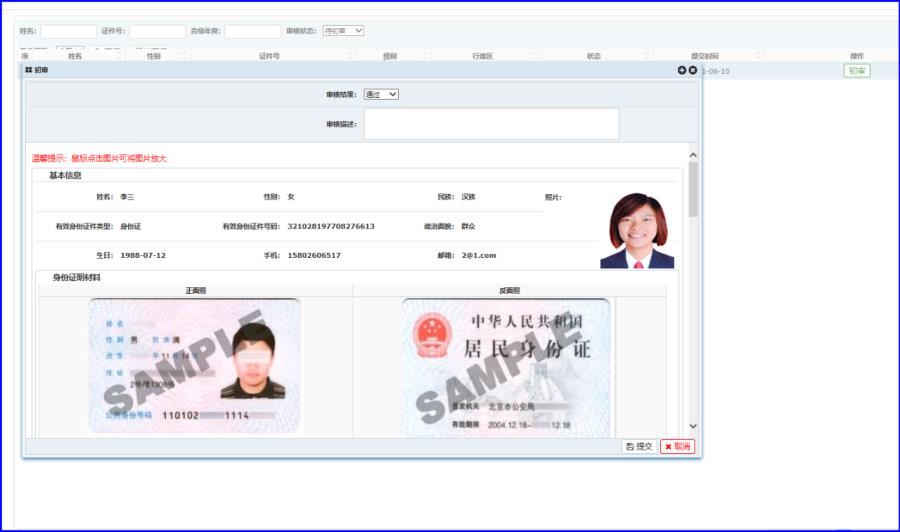
Task: Click the 提交时间 column header
Action: tap(704, 56)
